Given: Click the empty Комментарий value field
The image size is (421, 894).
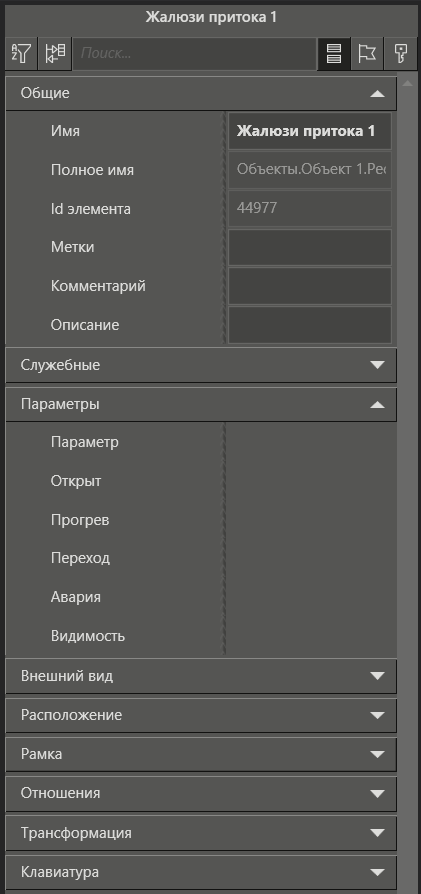Looking at the screenshot, I should tap(310, 286).
